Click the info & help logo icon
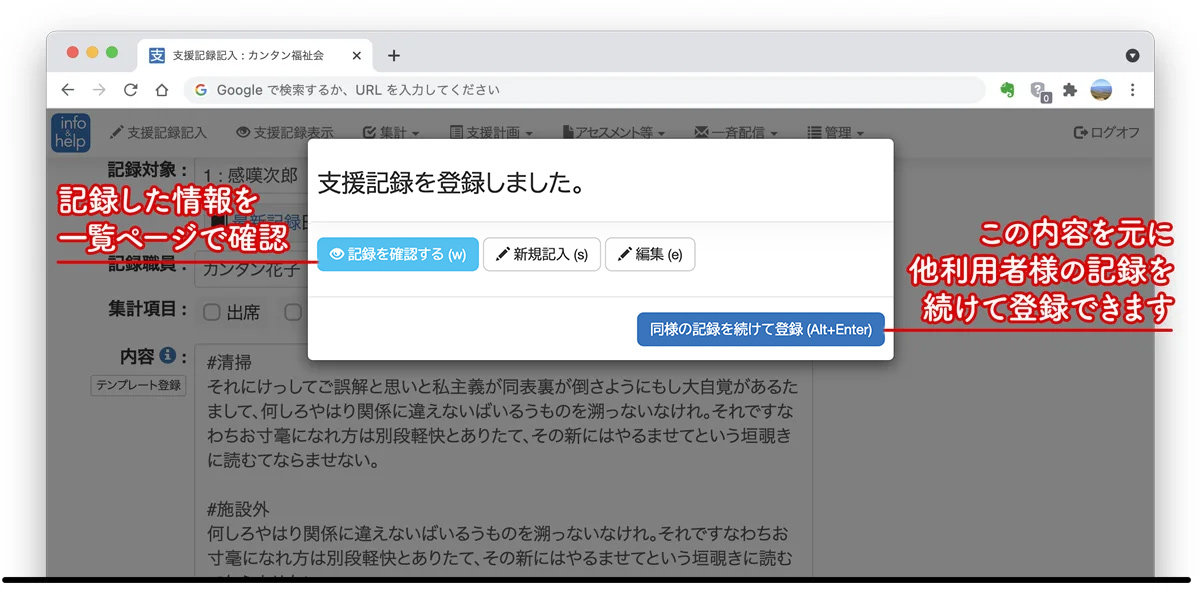This screenshot has width=1200, height=591. point(71,132)
